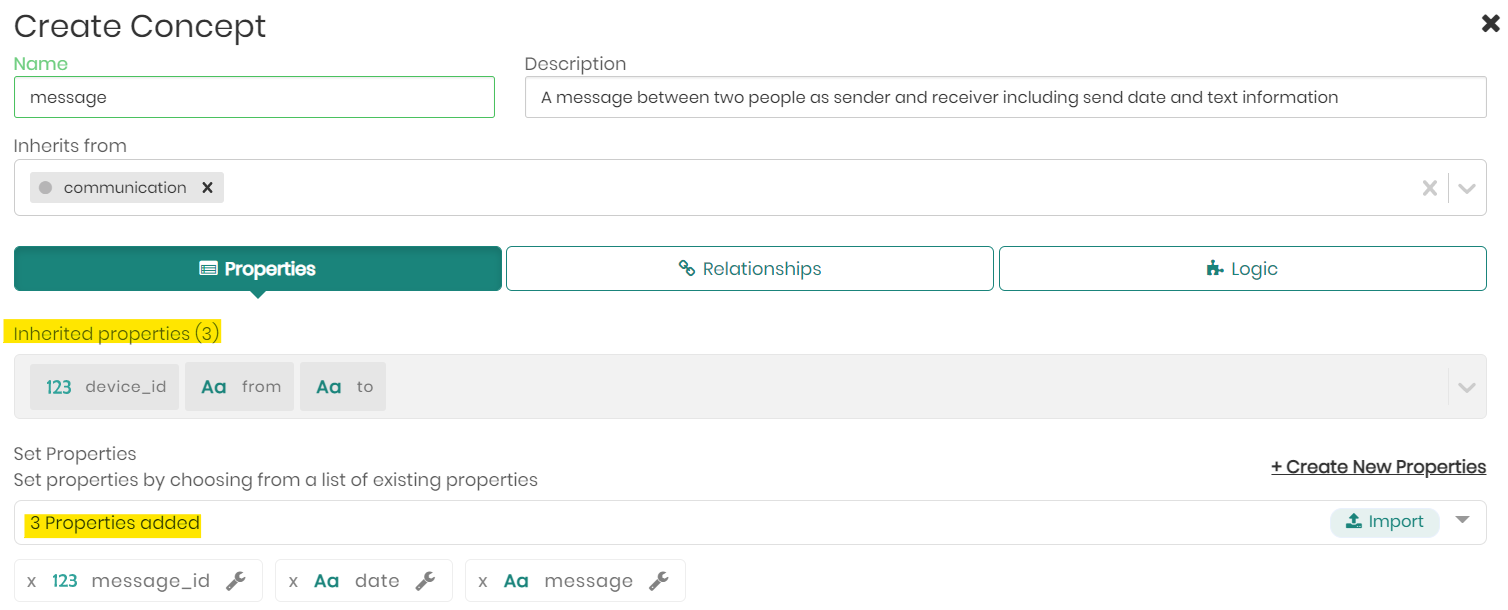
Task: Close the Create Concept dialog
Action: (x=1490, y=24)
